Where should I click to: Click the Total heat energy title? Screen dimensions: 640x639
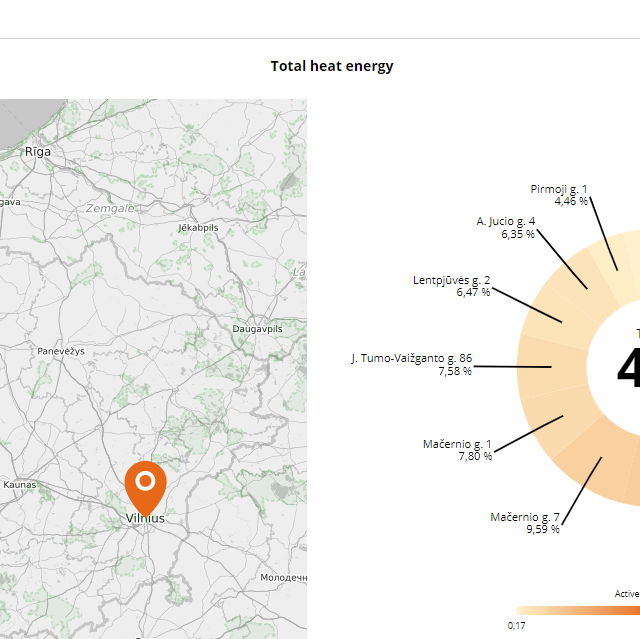(x=332, y=66)
